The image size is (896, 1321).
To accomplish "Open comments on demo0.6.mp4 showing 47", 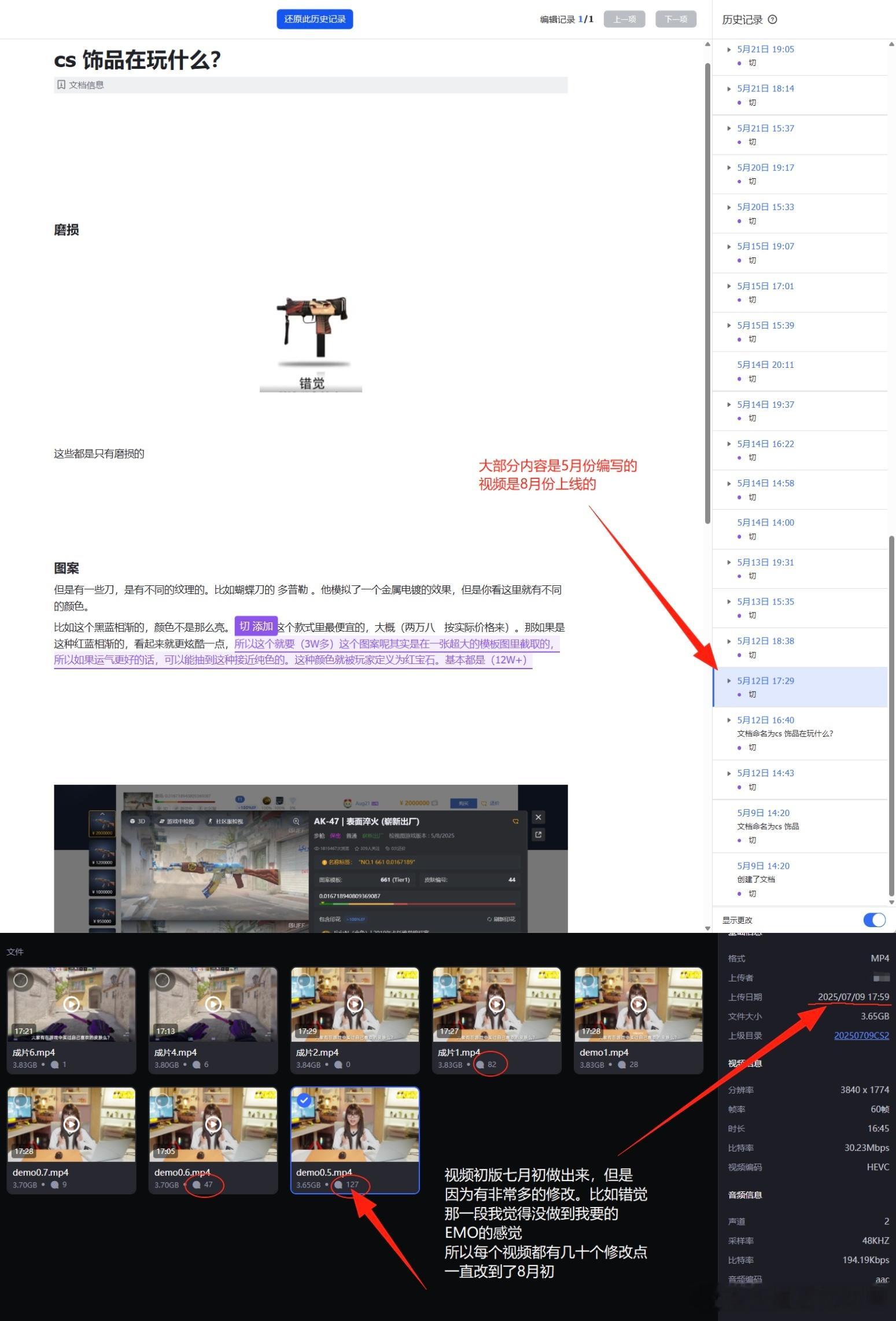I will 202,1185.
